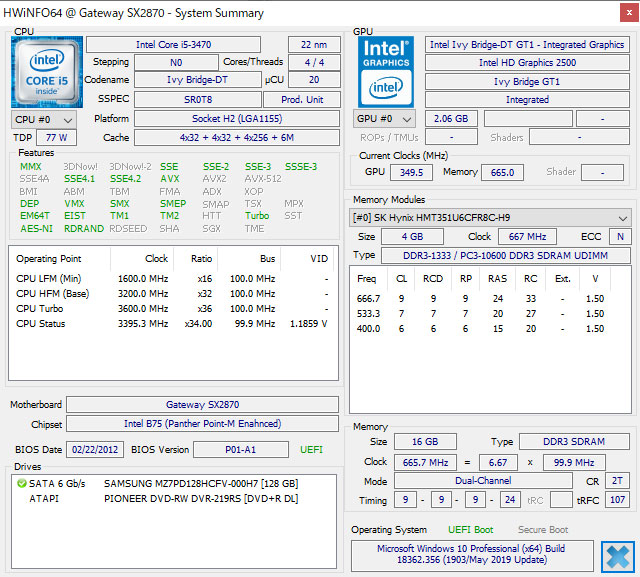Click the Ivy Bridge GT1 field
The height and width of the screenshot is (577, 640).
[x=527, y=82]
